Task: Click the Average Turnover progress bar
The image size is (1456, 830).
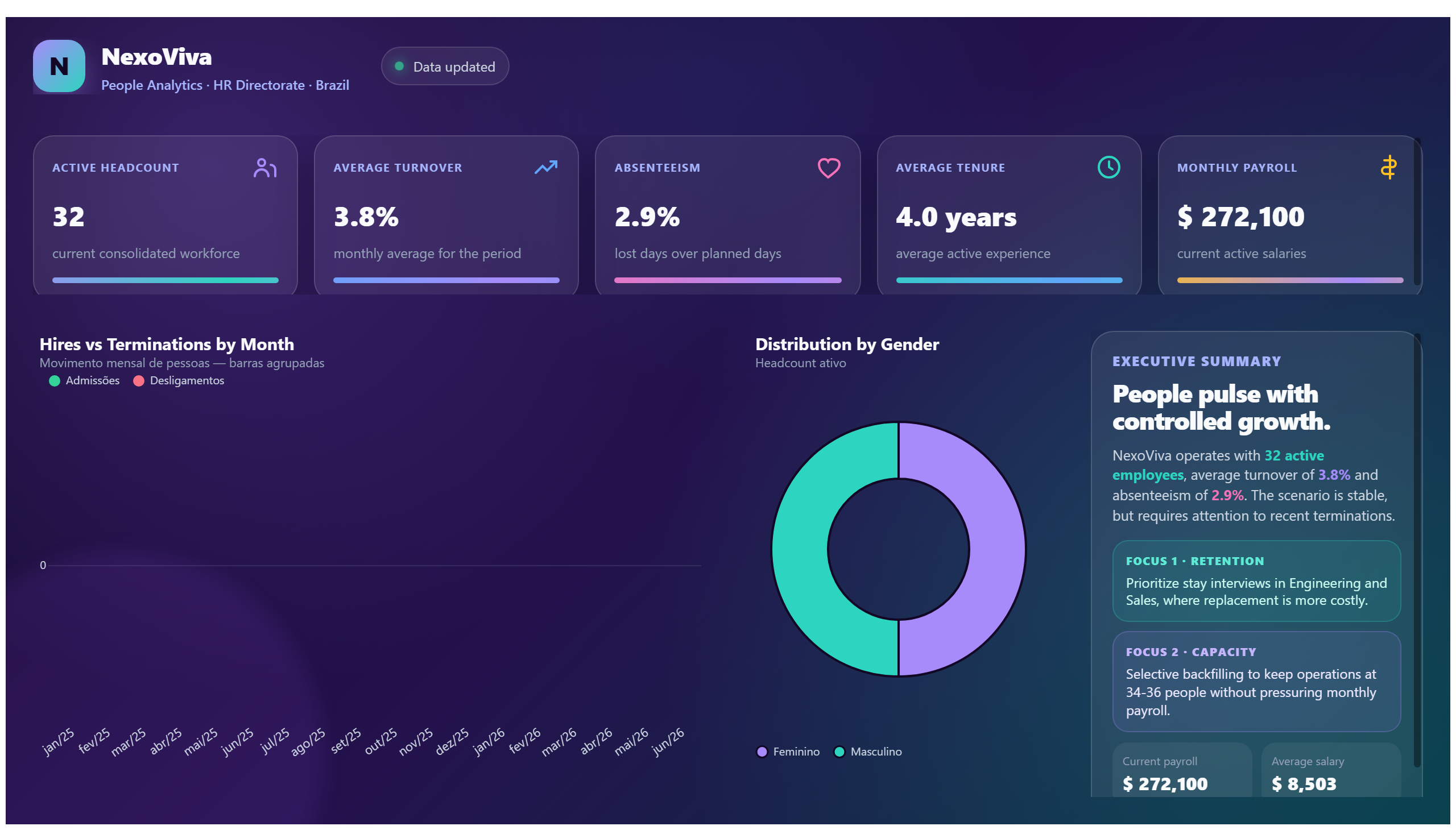Action: tap(446, 280)
